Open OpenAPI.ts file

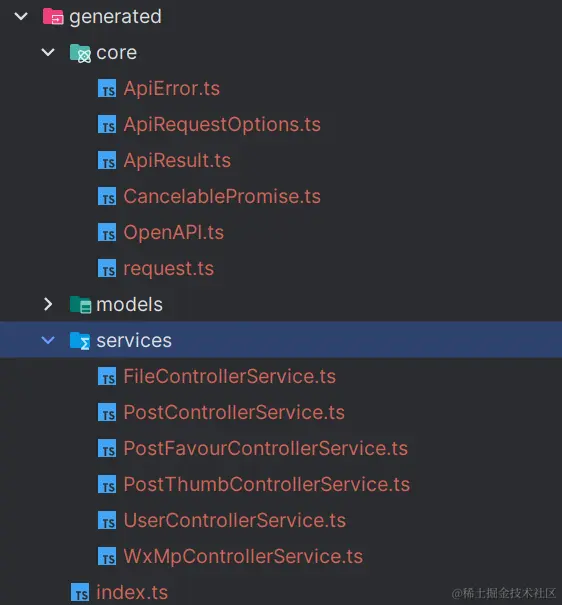point(174,232)
